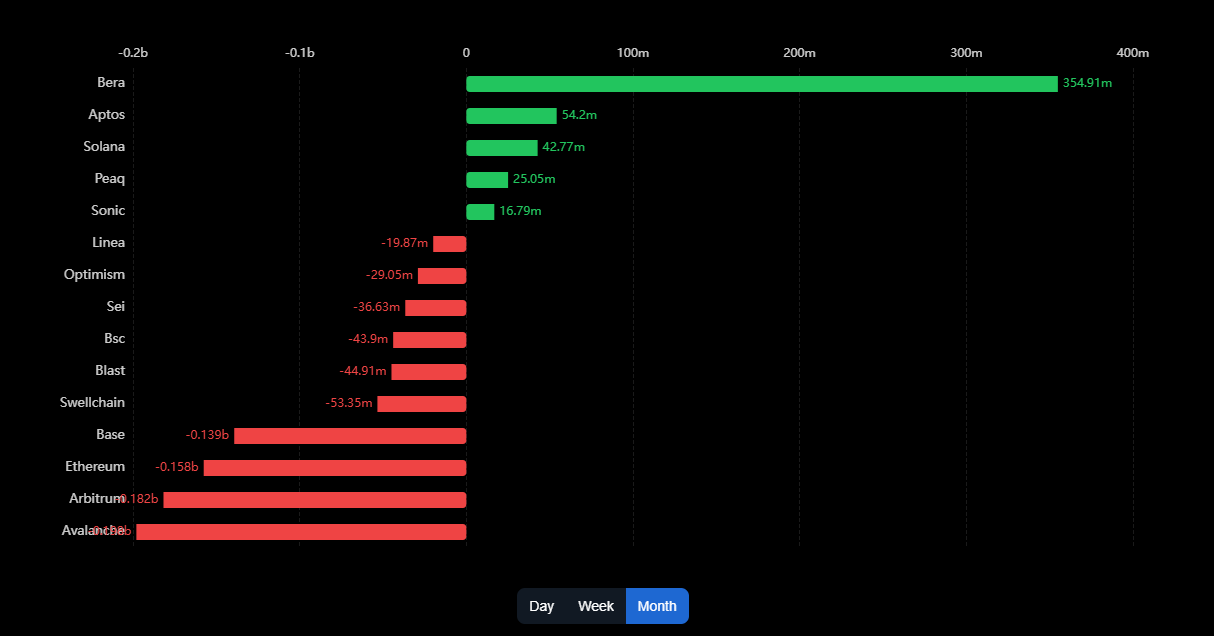Click the Swellchain chain label
This screenshot has width=1214, height=636.
(x=93, y=403)
